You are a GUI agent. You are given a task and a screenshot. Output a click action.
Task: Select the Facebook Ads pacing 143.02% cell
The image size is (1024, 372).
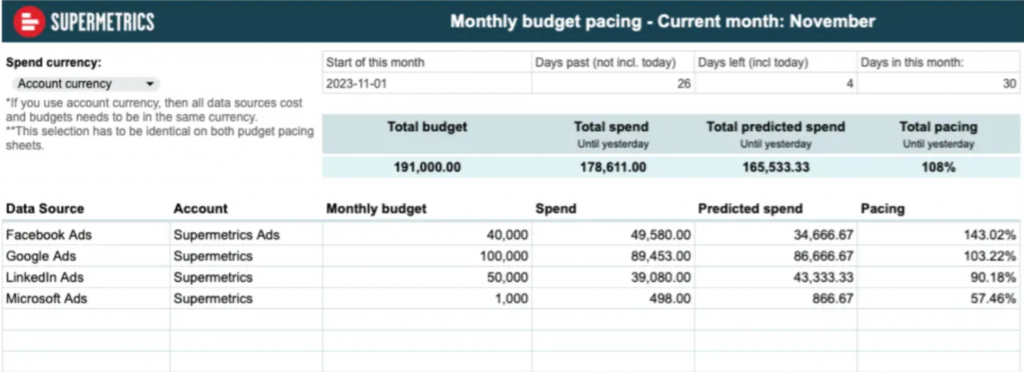(939, 235)
